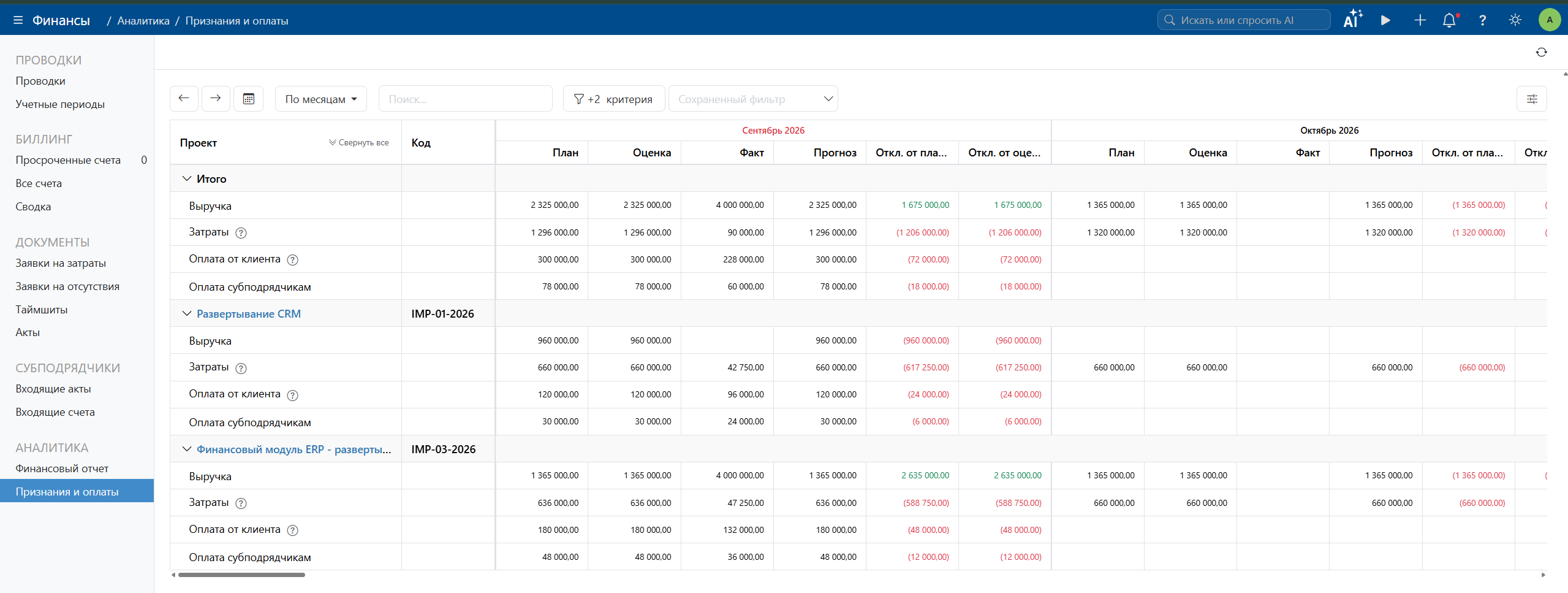1568x593 pixels.
Task: Click the Сентябрь 2026 month header
Action: click(x=773, y=131)
